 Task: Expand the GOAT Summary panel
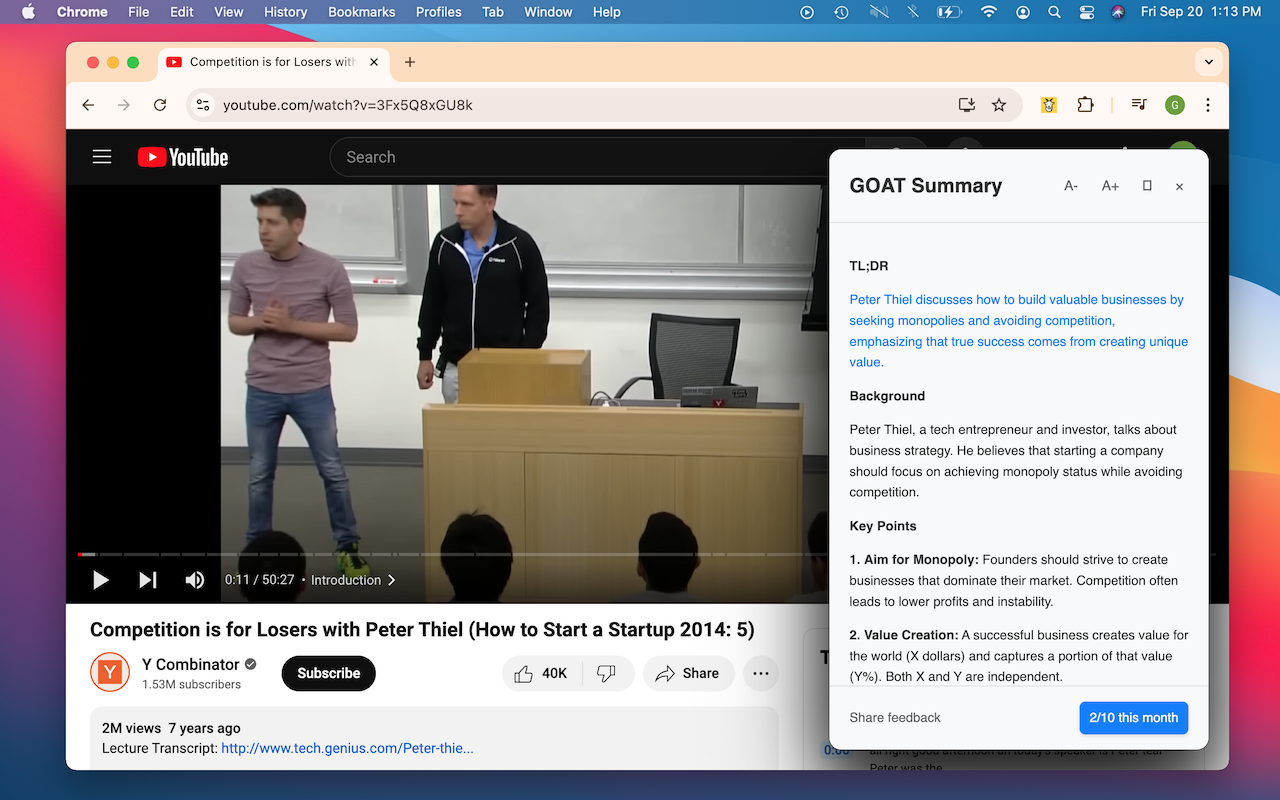(x=1147, y=186)
